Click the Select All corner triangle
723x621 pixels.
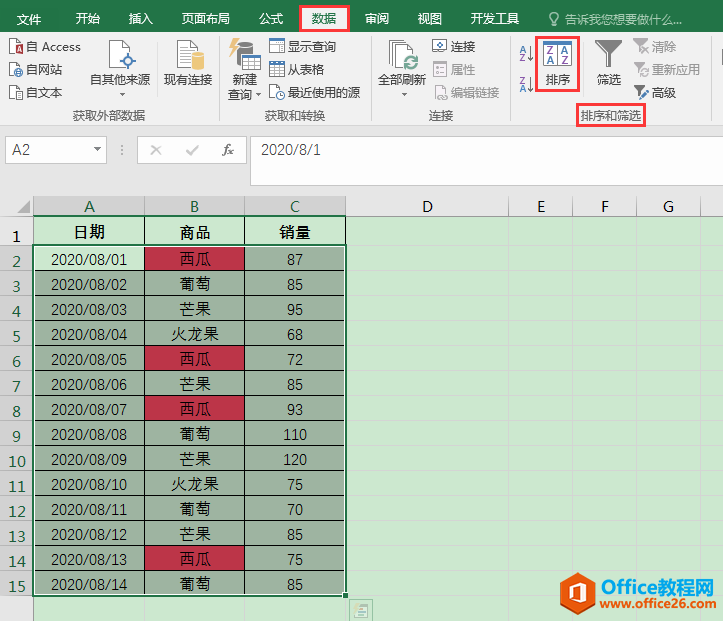24,206
